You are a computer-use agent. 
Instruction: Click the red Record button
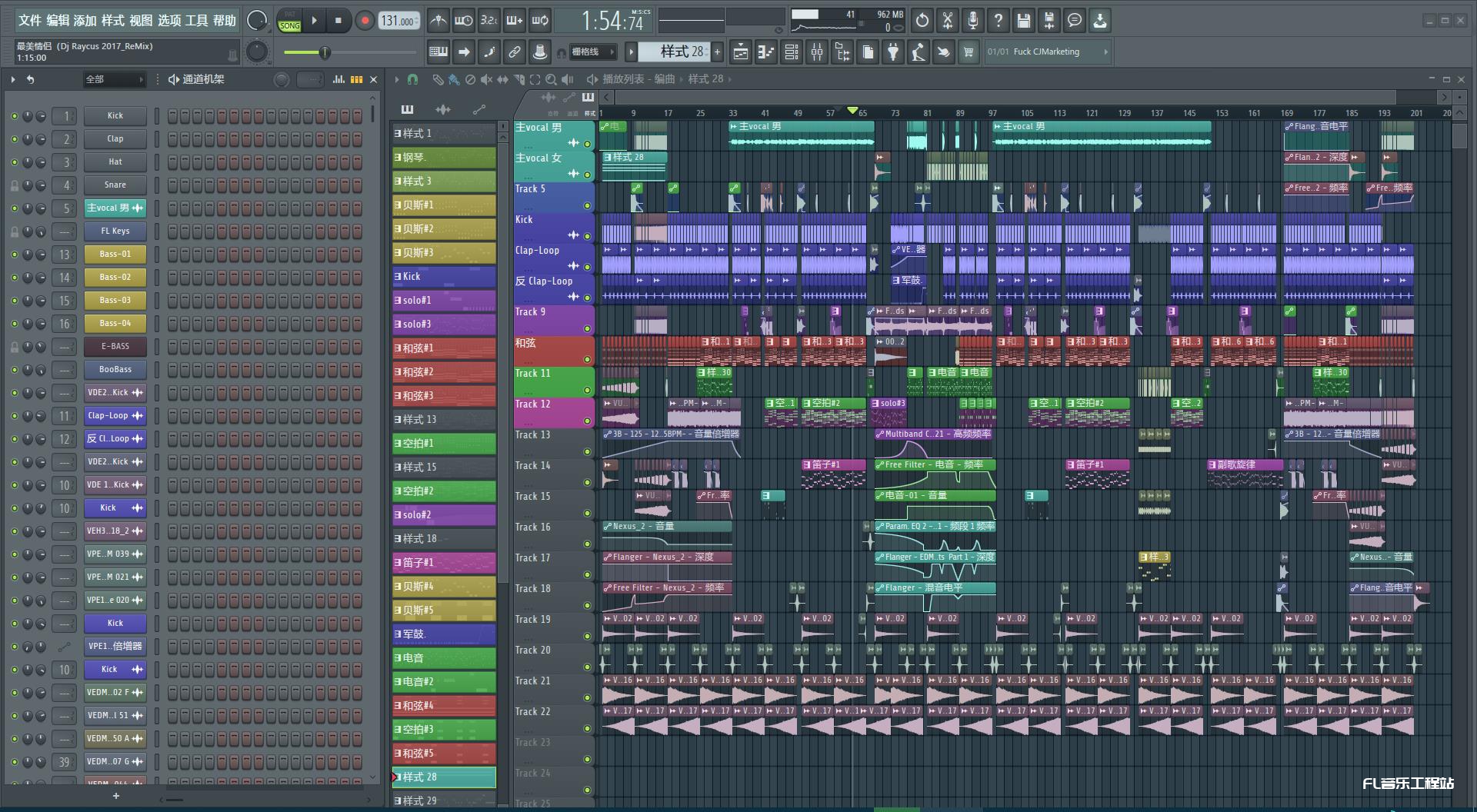(365, 21)
